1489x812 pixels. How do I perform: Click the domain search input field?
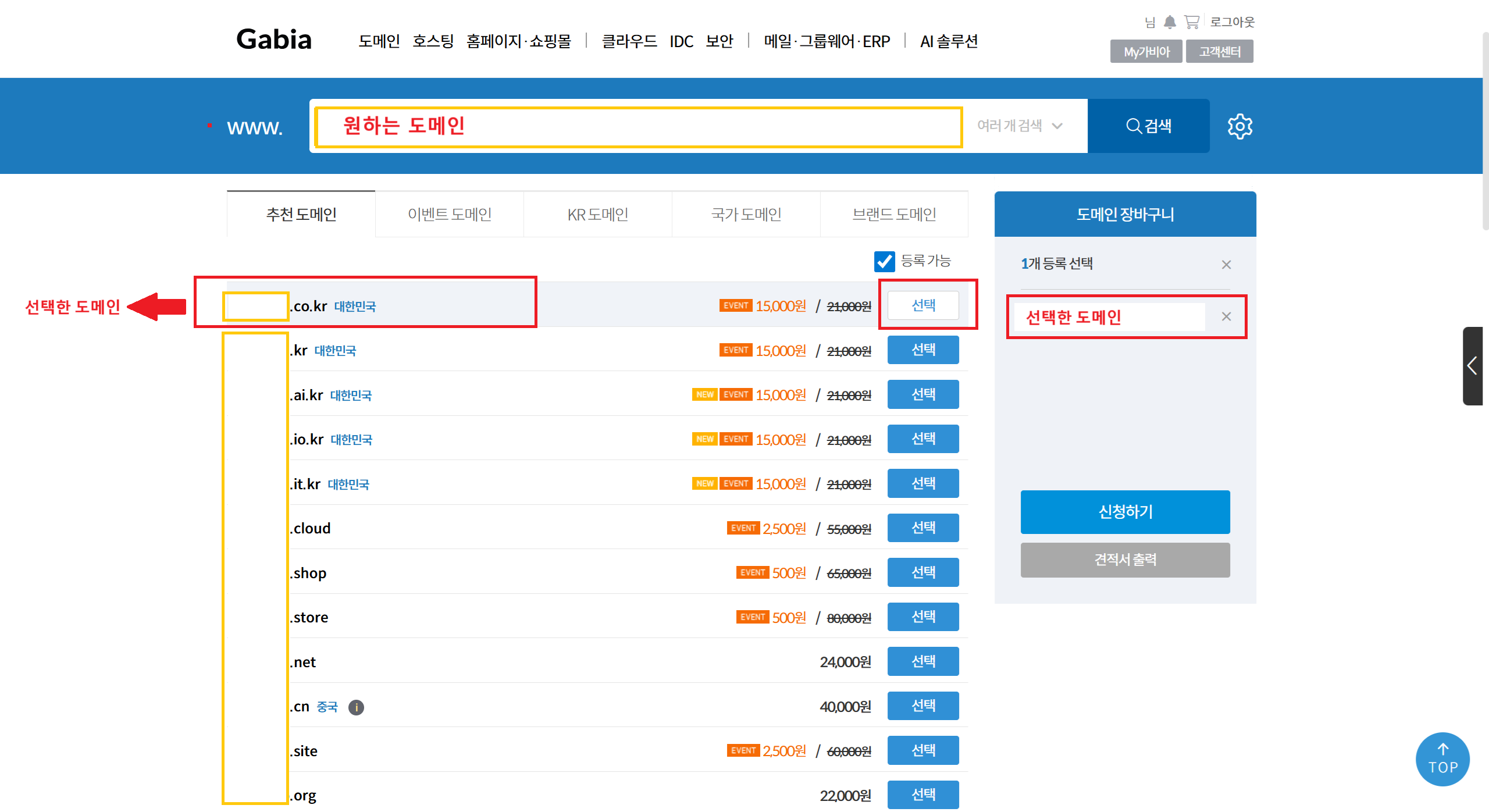637,126
